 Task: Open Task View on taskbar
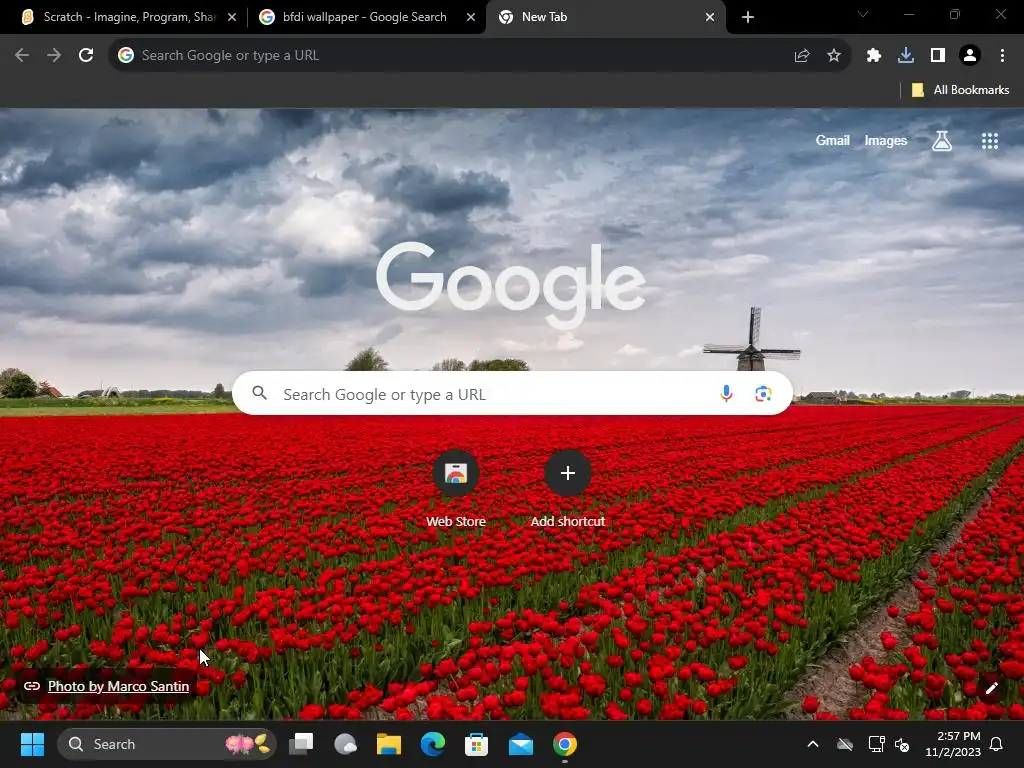click(x=301, y=744)
